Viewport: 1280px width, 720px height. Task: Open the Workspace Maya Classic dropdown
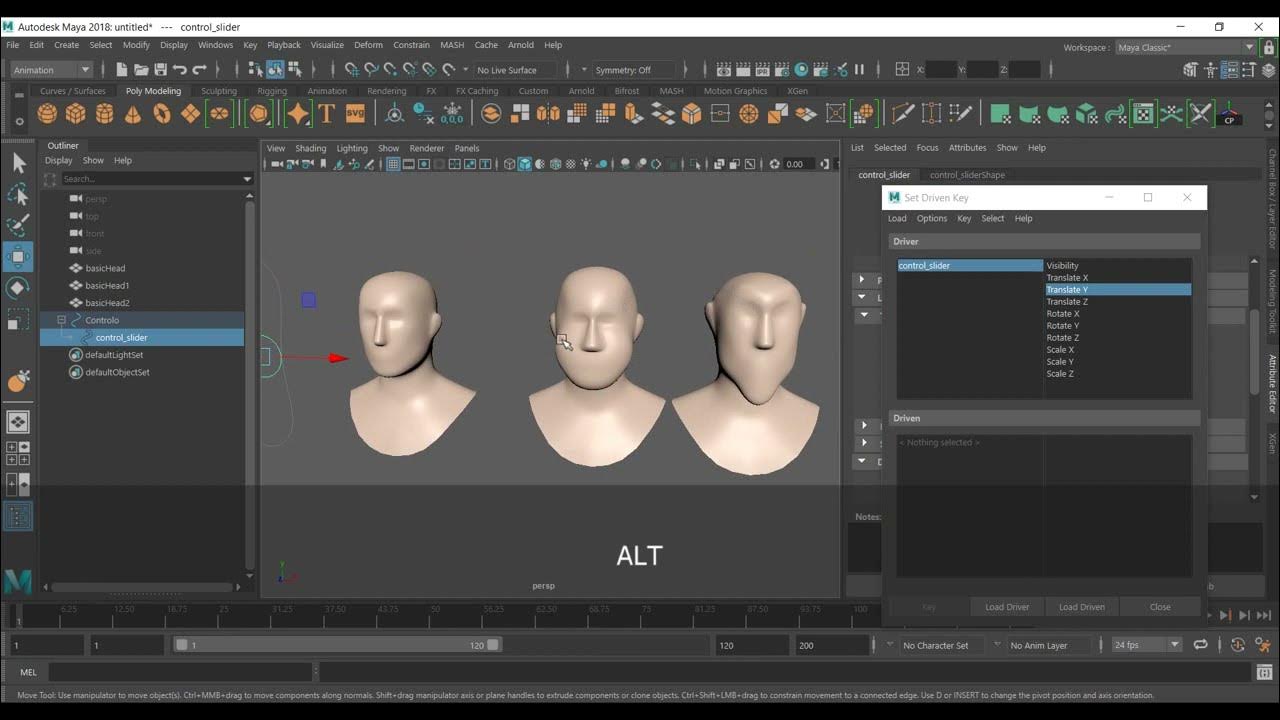tap(1186, 47)
